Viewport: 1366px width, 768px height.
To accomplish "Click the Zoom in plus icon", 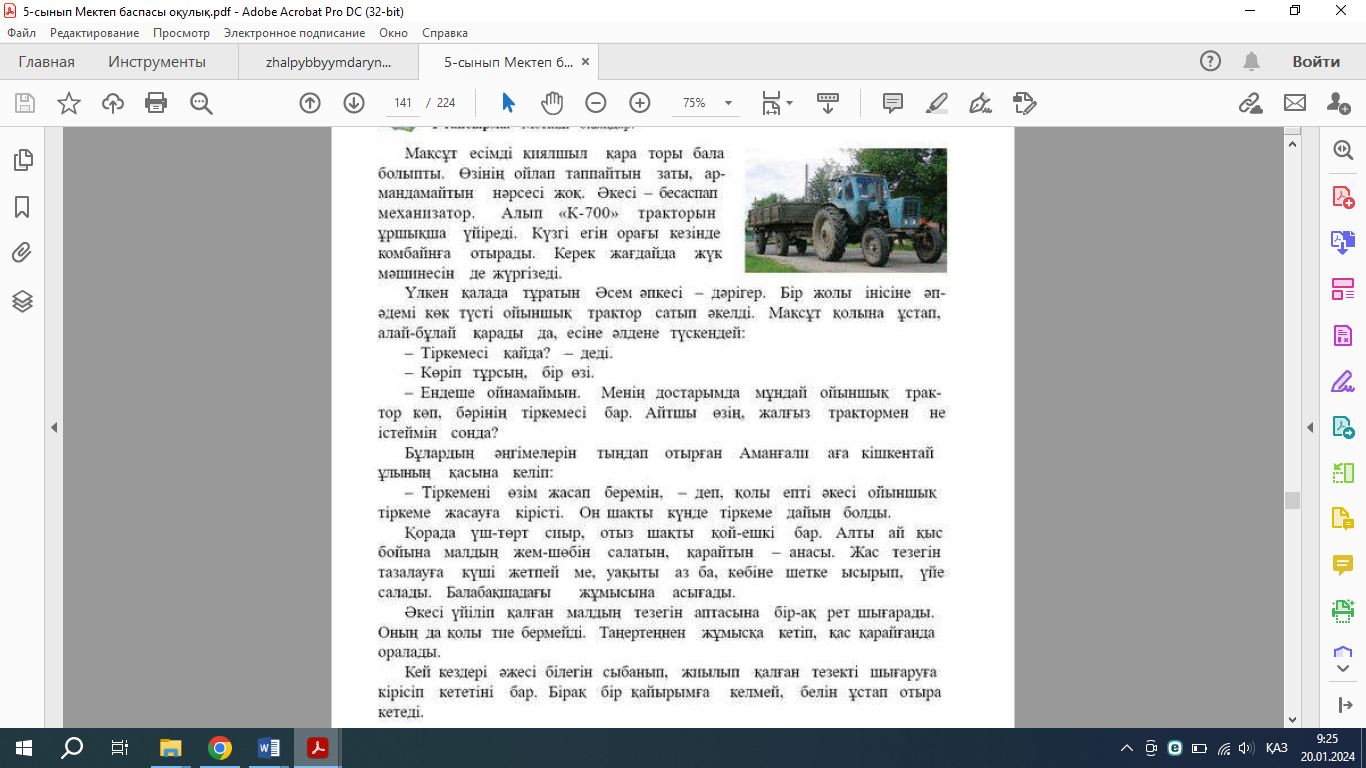I will [x=640, y=103].
